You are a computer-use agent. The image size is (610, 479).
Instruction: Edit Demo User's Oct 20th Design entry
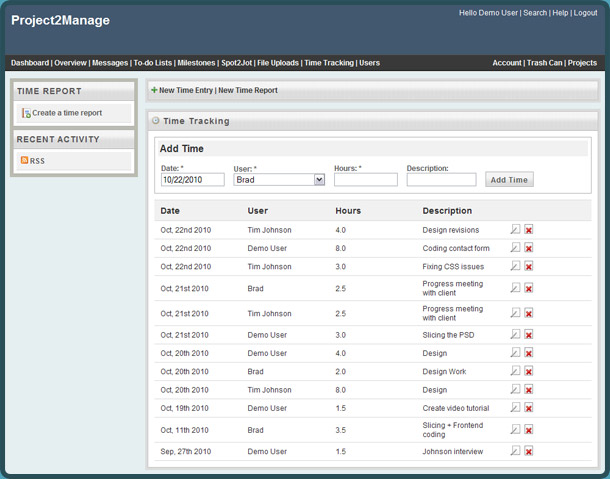click(x=515, y=353)
